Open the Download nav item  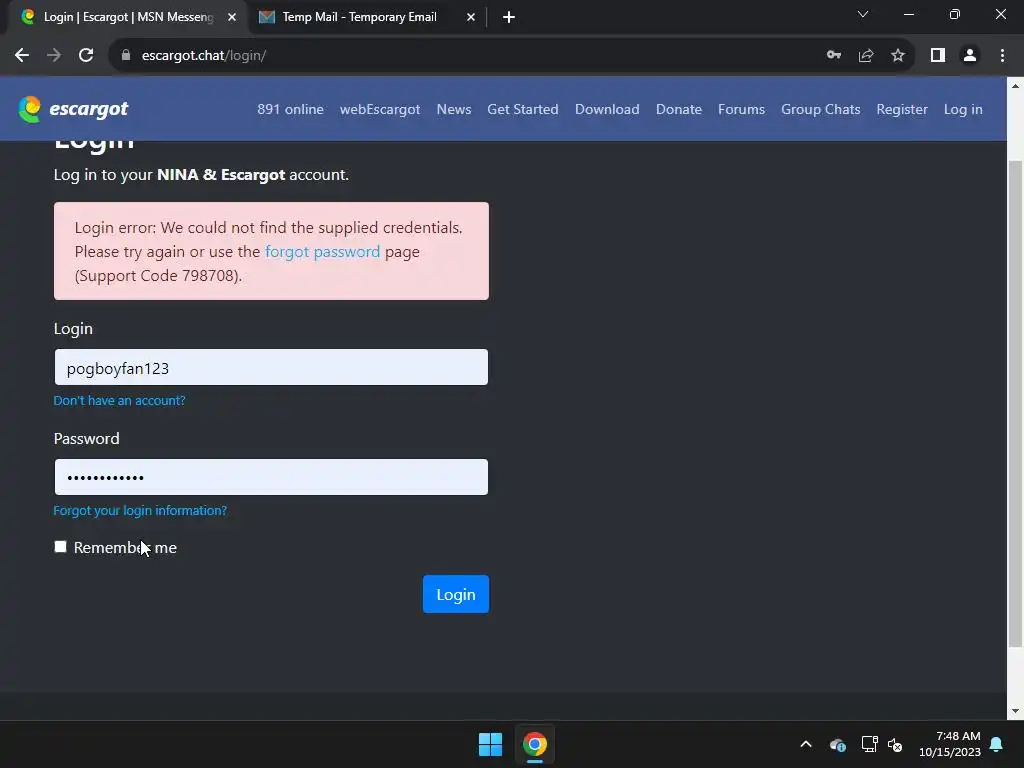(x=607, y=109)
